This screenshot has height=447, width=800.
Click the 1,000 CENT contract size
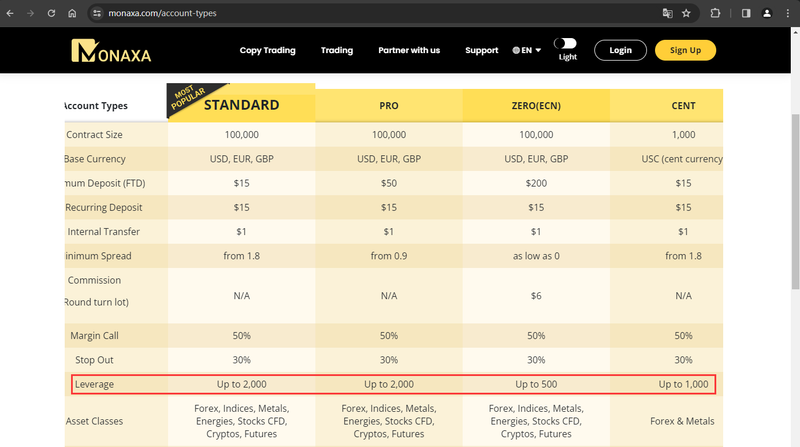coord(683,135)
